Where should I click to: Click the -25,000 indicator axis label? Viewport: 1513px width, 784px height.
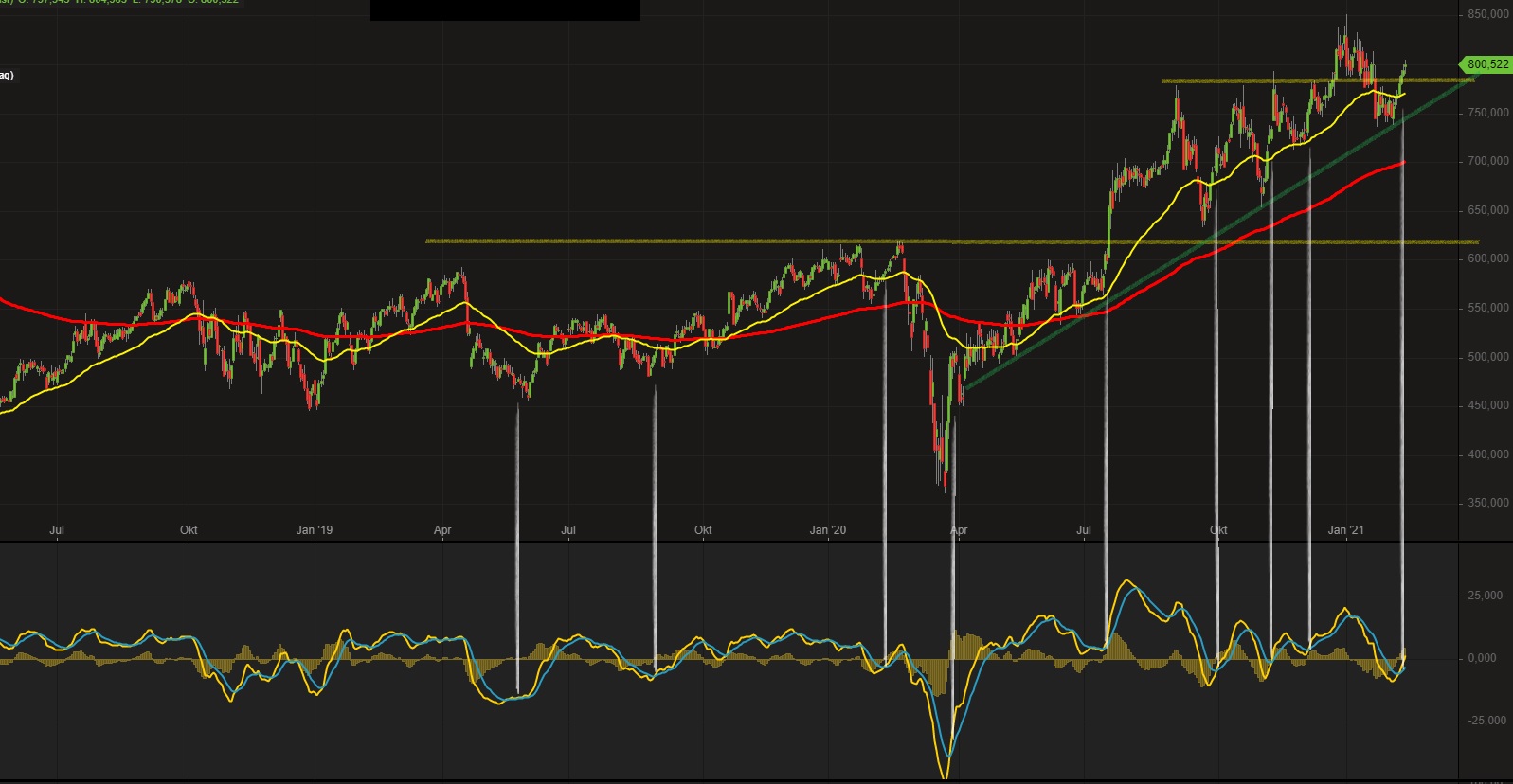pyautogui.click(x=1485, y=721)
